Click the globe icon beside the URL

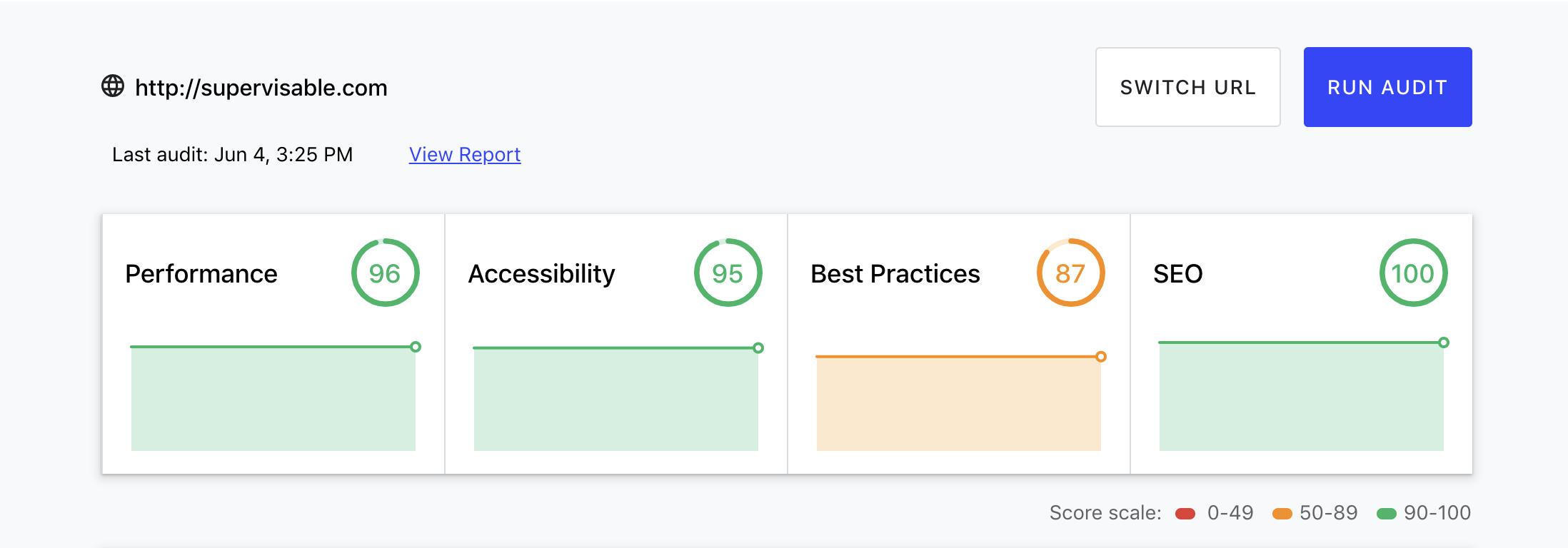113,86
